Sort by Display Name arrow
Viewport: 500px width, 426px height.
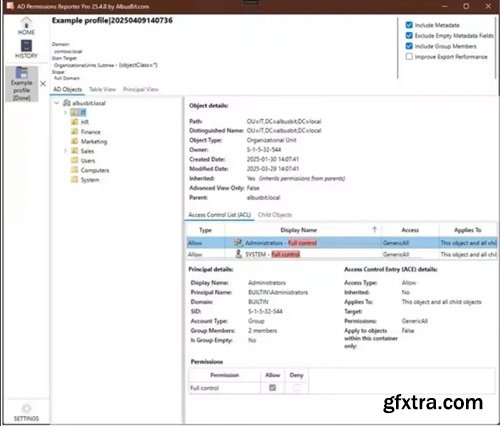click(374, 230)
